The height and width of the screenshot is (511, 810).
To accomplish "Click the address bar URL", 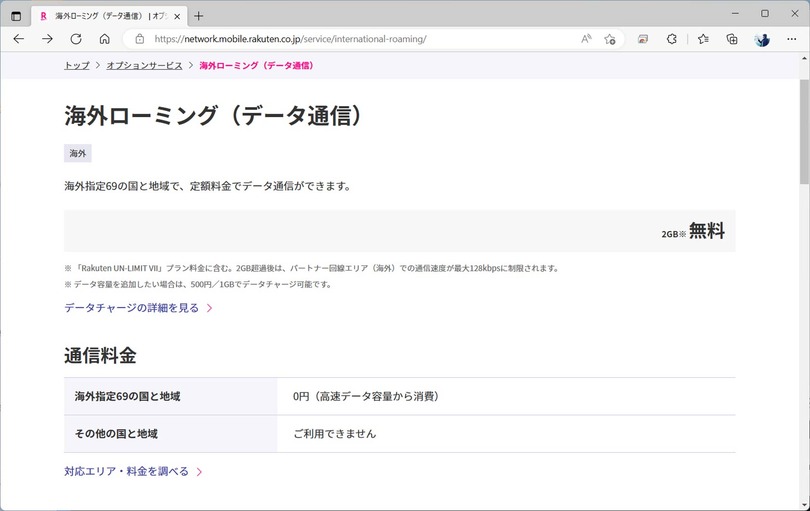I will tap(290, 39).
